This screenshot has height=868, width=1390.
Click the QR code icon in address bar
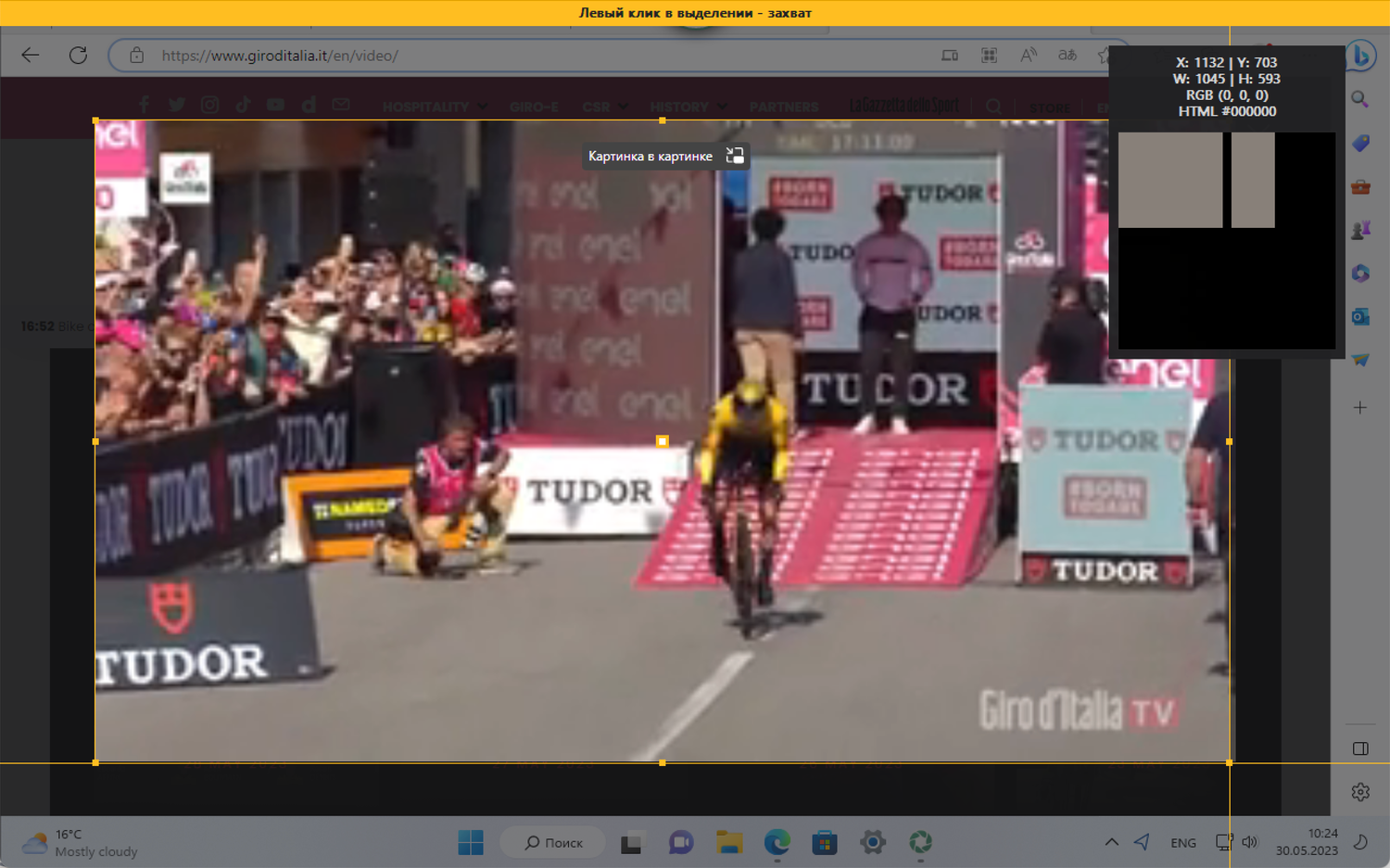(990, 56)
